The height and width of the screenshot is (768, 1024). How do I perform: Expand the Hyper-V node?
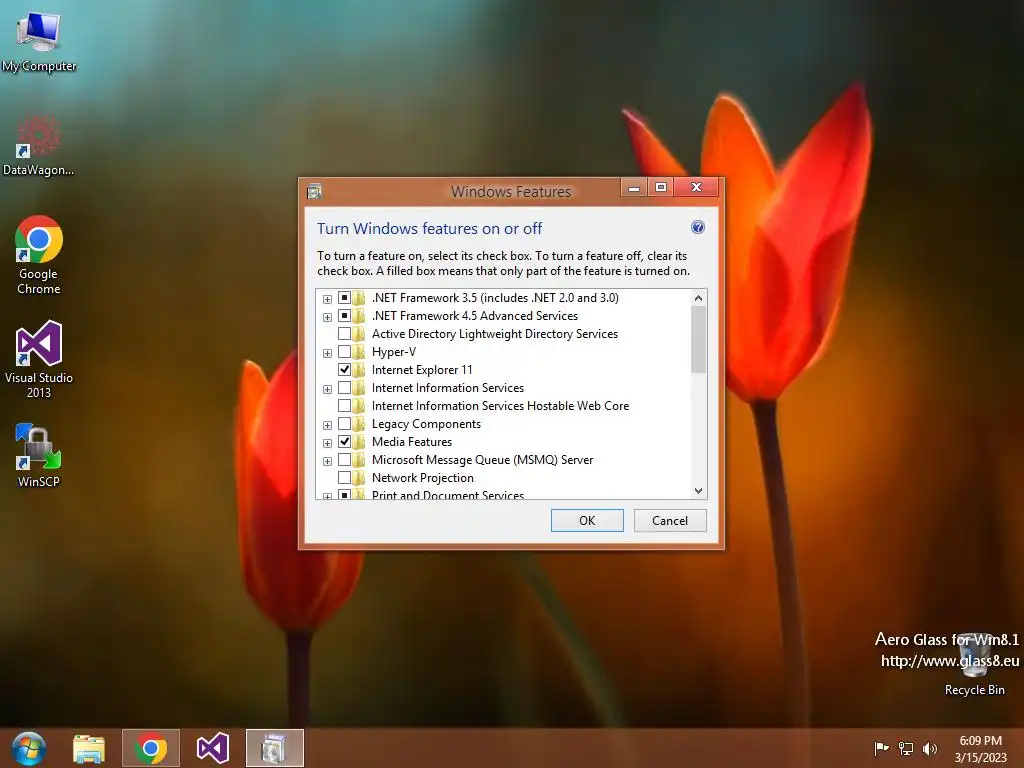(327, 353)
